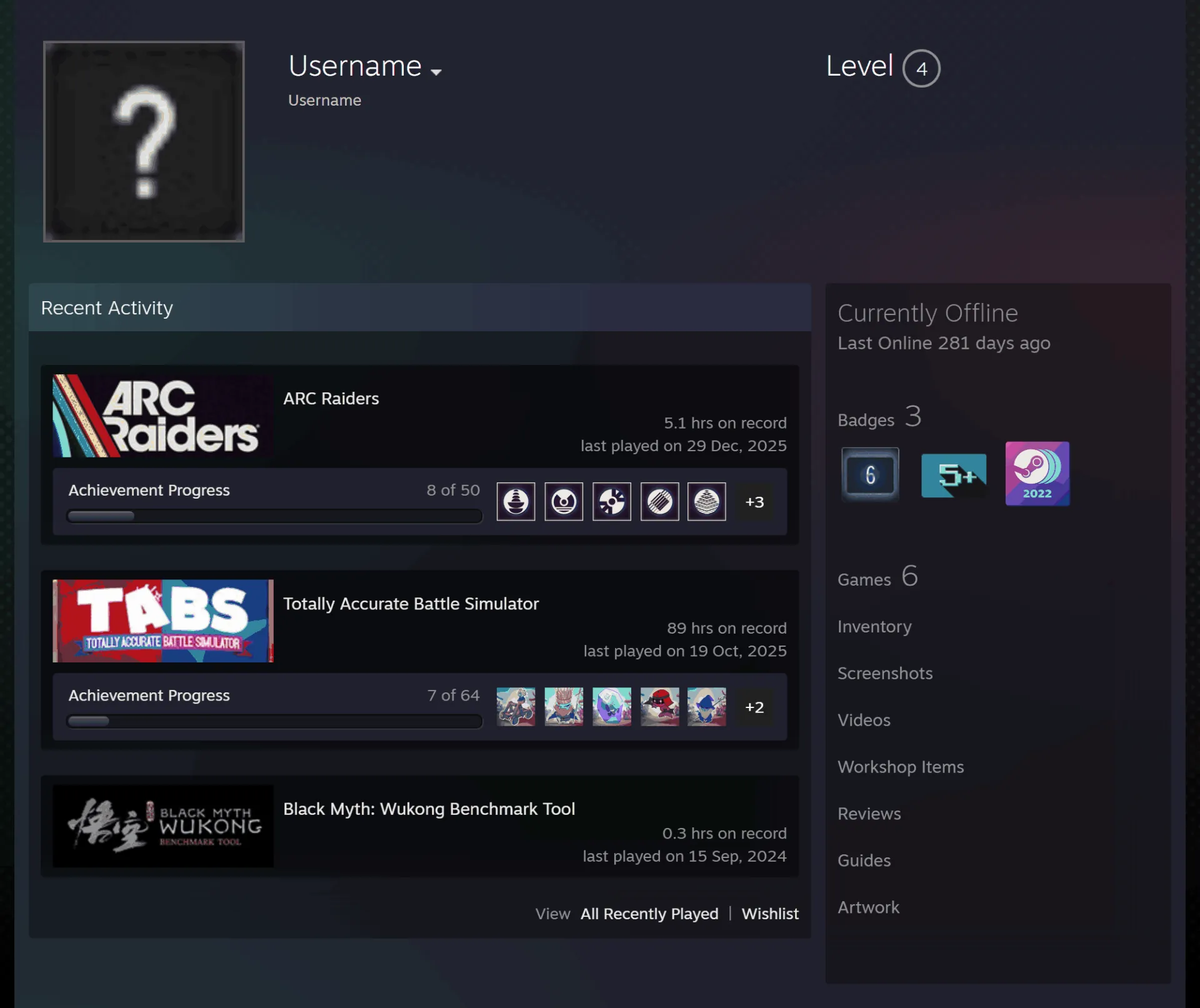Show the +2 more TABS achievements
1200x1008 pixels.
[754, 707]
